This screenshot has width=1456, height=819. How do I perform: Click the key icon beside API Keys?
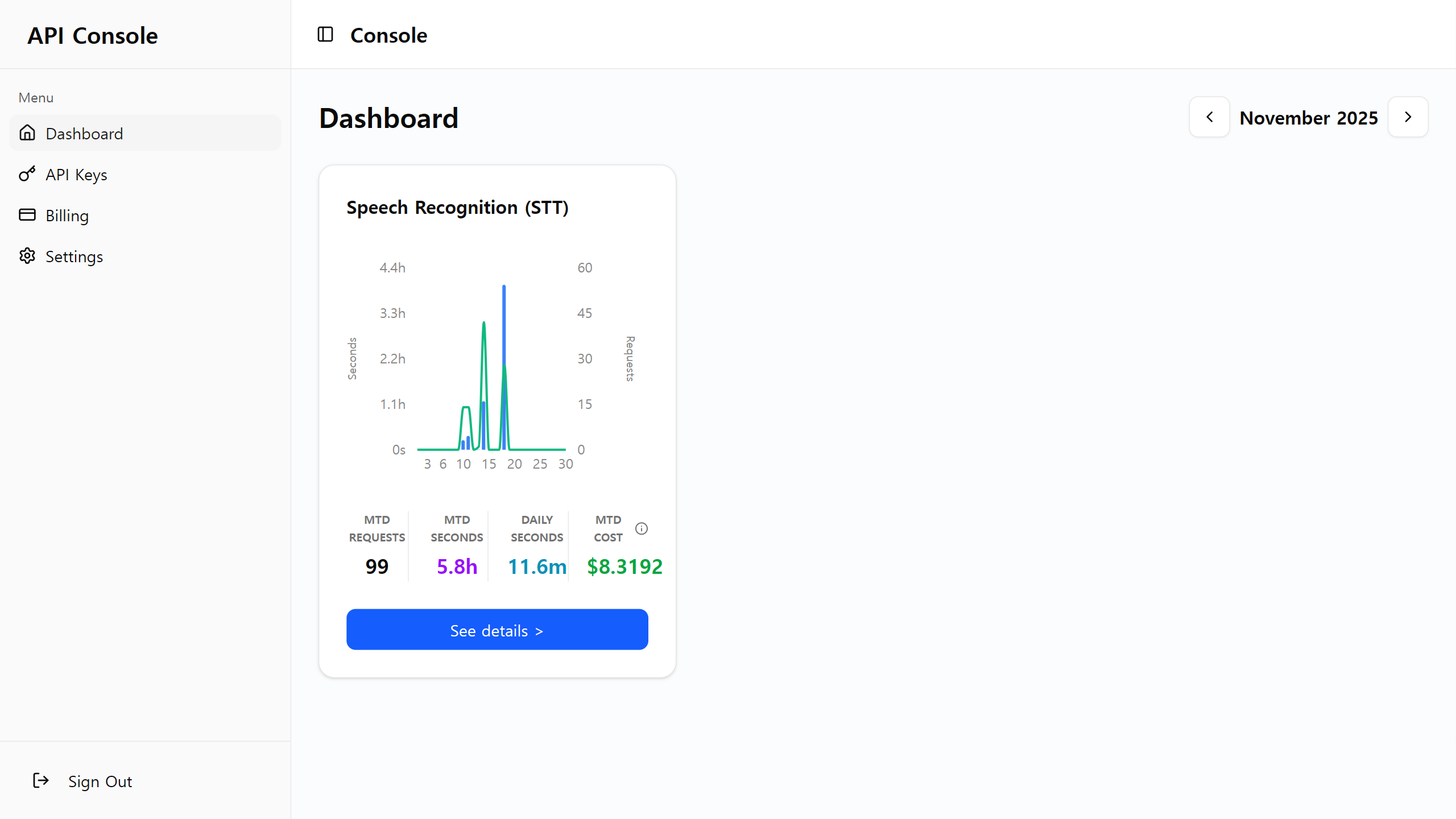click(x=27, y=174)
